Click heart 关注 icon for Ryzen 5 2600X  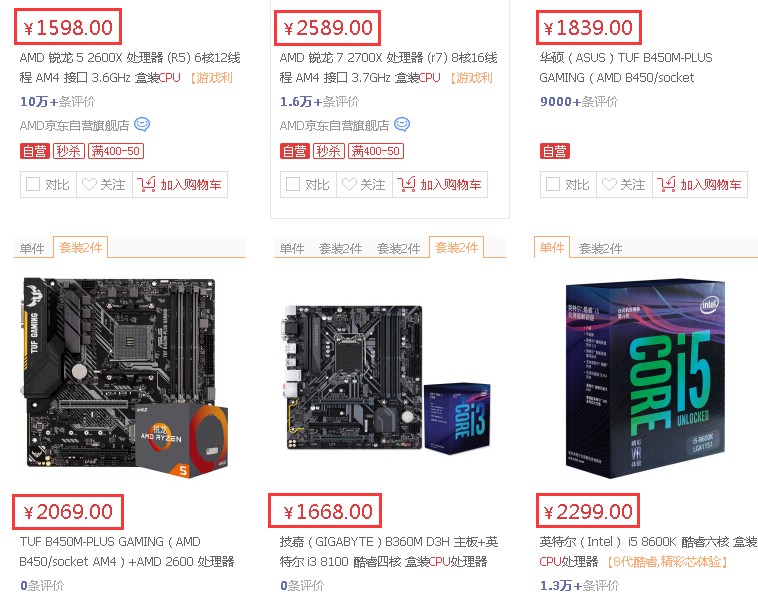click(x=89, y=184)
